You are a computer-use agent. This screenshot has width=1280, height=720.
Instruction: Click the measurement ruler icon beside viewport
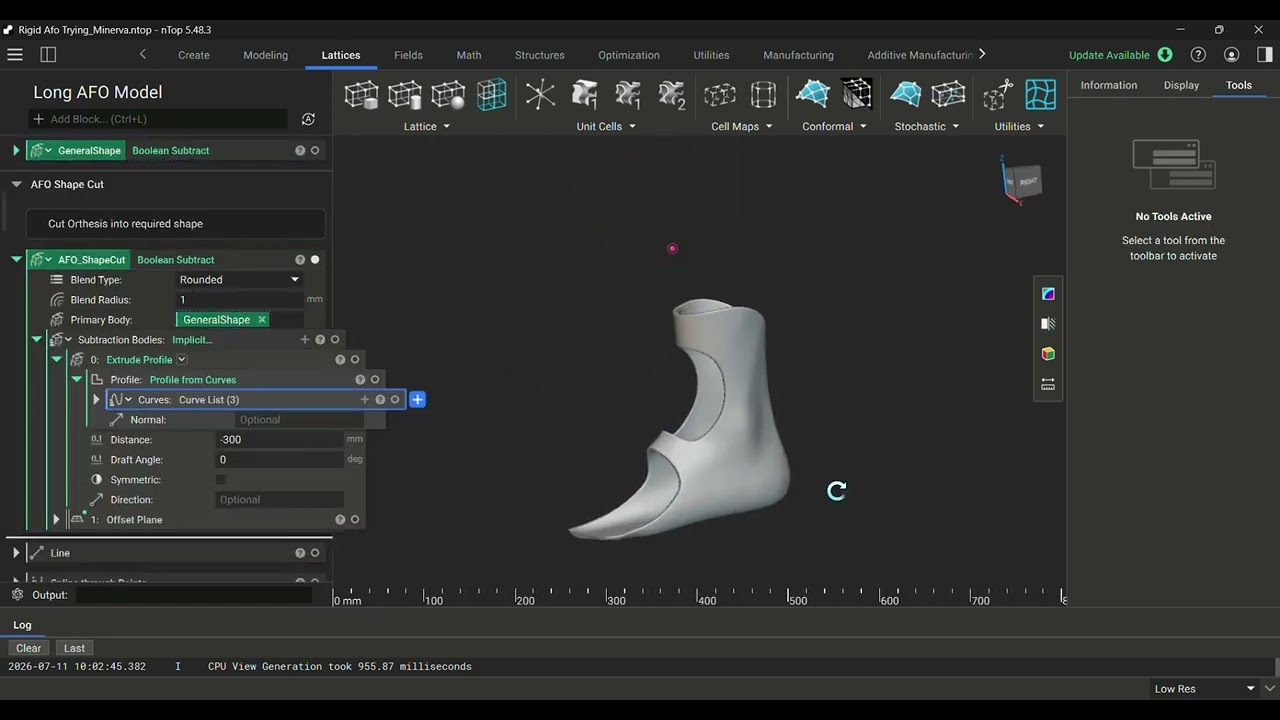1048,384
